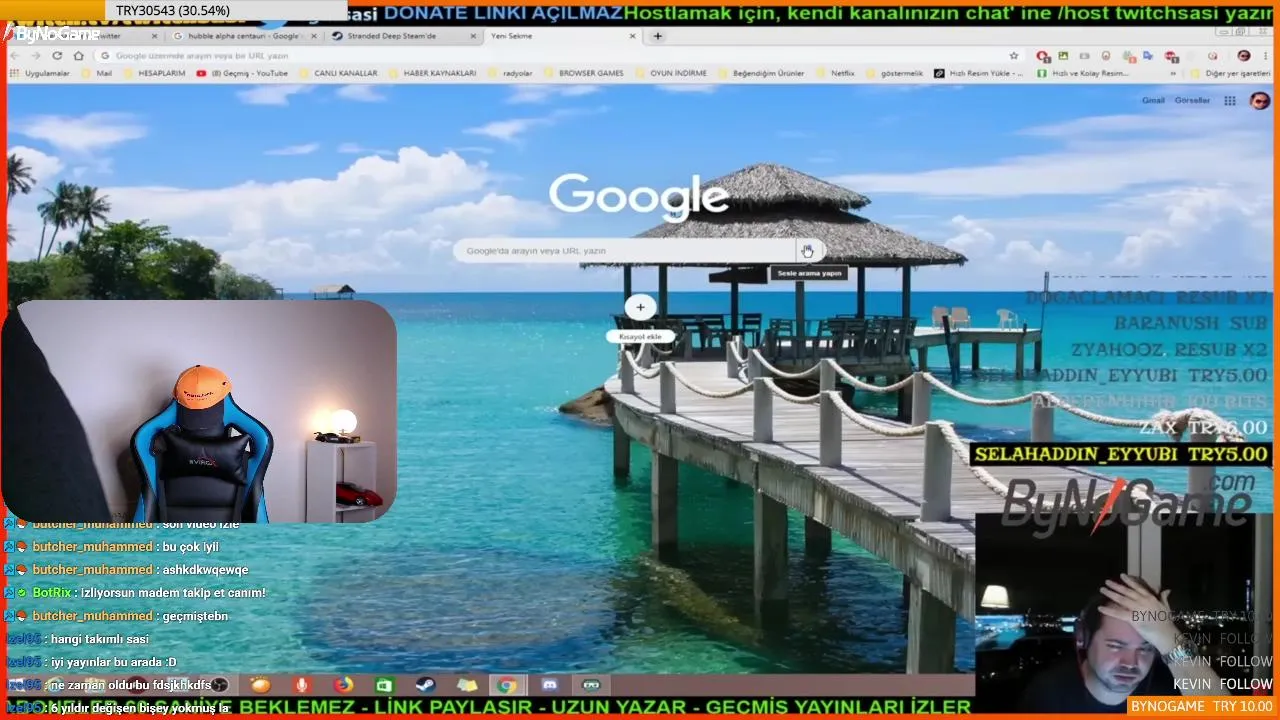
Task: Open the yellow folder taskbar icon
Action: point(467,685)
